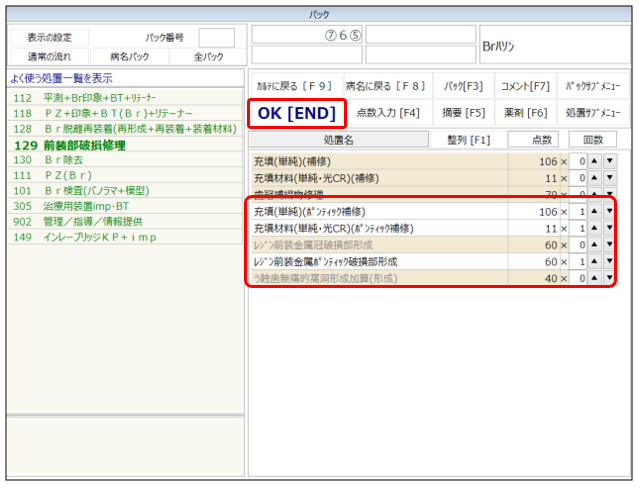640x490 pixels.
Task: Click 病名に戻る [F8] button
Action: [386, 85]
